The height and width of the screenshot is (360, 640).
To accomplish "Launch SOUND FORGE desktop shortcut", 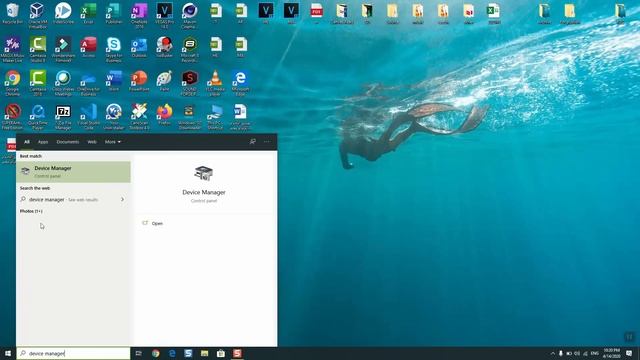I will point(189,83).
